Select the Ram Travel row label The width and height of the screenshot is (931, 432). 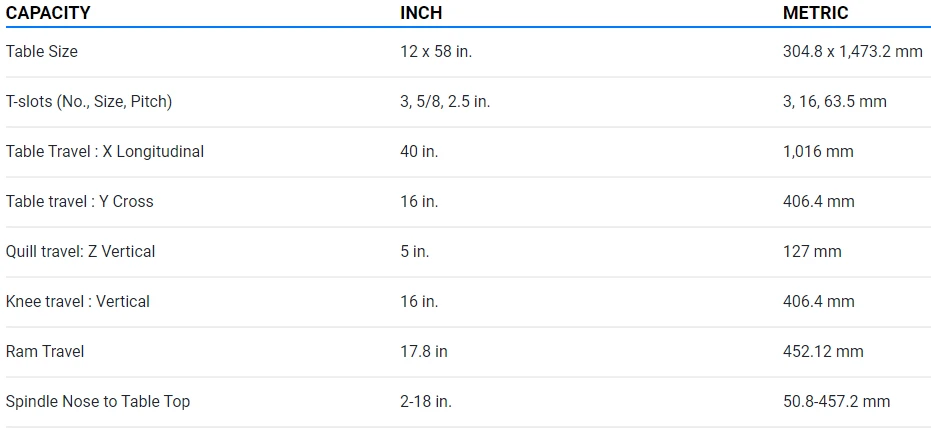45,351
